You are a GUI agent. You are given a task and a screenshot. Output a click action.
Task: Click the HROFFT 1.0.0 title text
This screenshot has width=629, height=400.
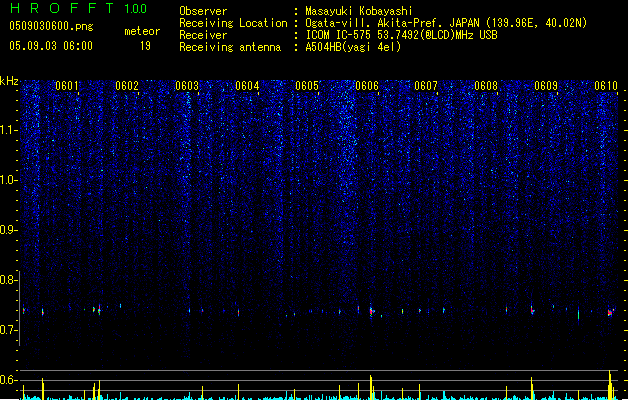[x=78, y=8]
